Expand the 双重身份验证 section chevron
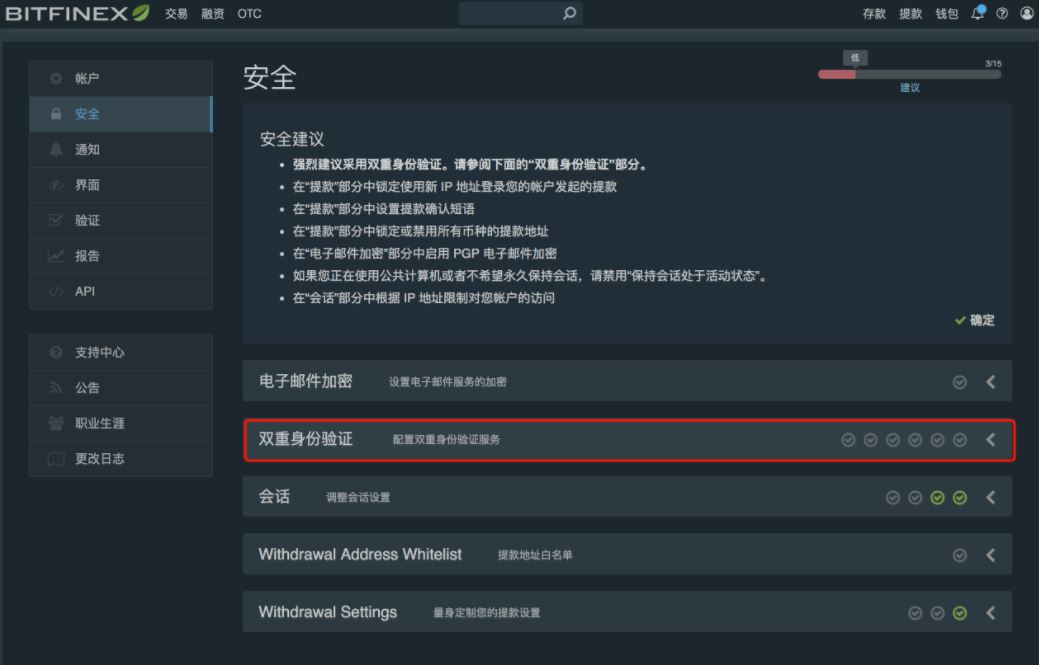 pyautogui.click(x=991, y=439)
